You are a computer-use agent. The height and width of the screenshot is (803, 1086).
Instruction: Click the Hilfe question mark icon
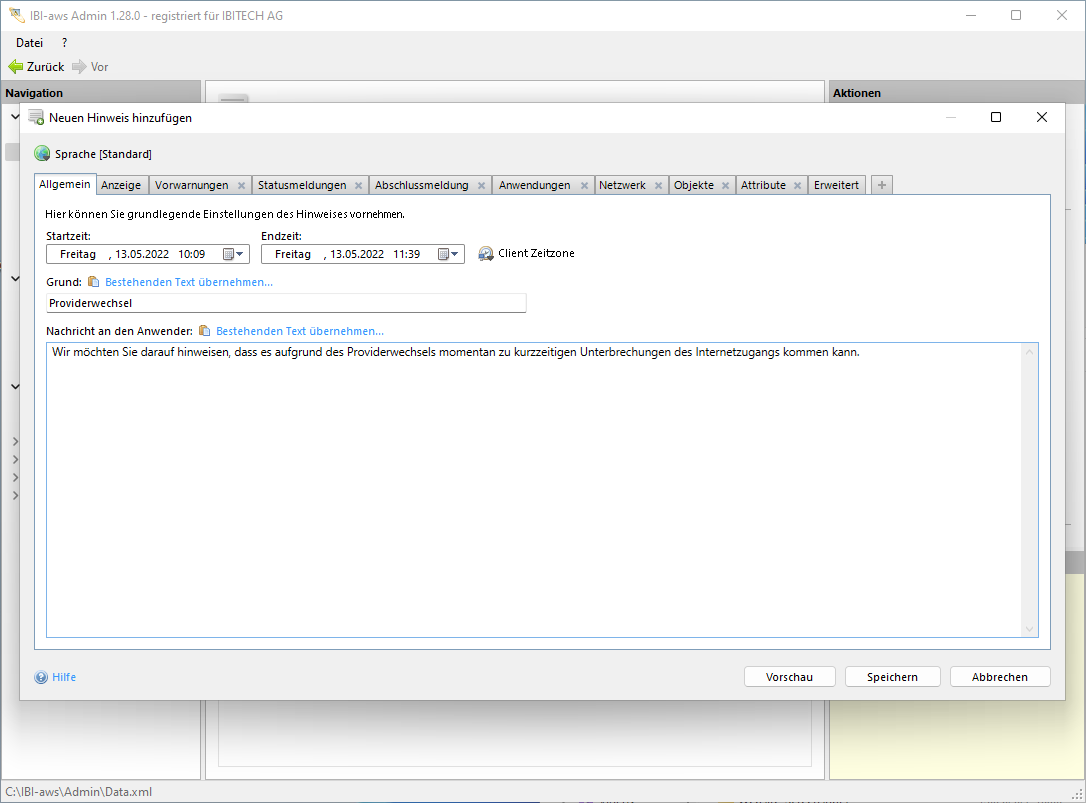(41, 677)
